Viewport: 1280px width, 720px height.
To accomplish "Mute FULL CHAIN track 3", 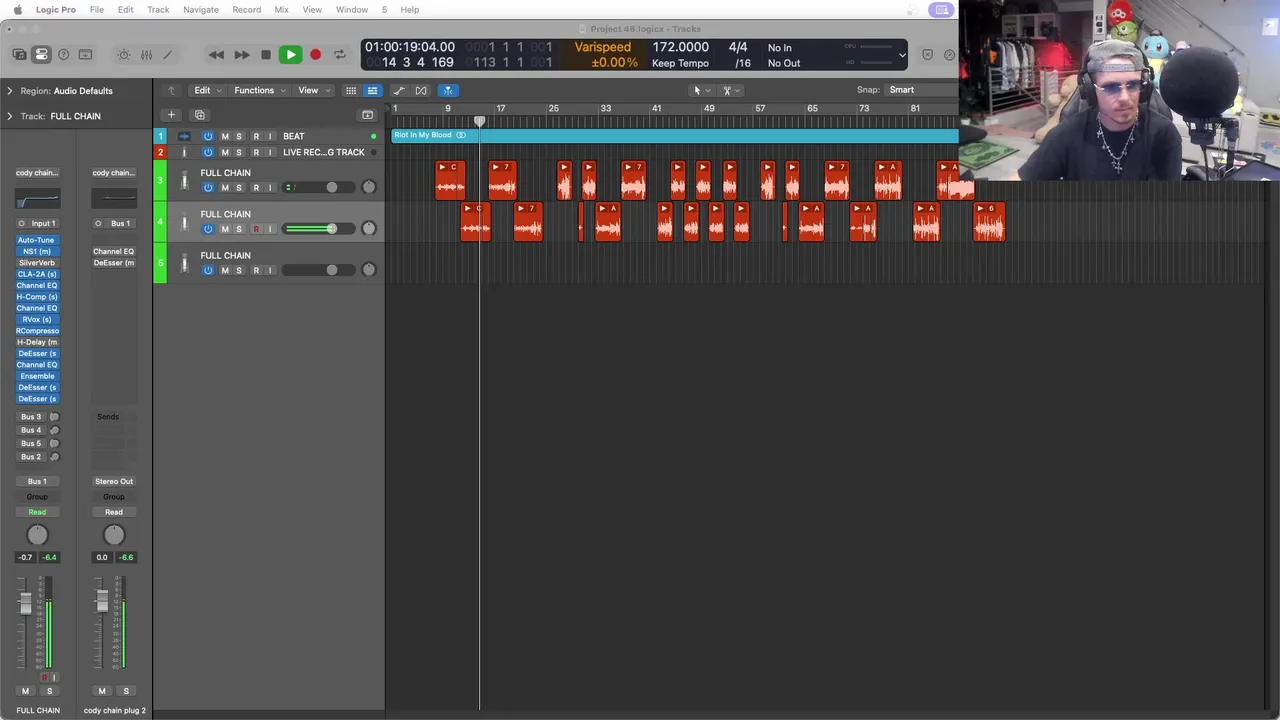I will pos(225,188).
